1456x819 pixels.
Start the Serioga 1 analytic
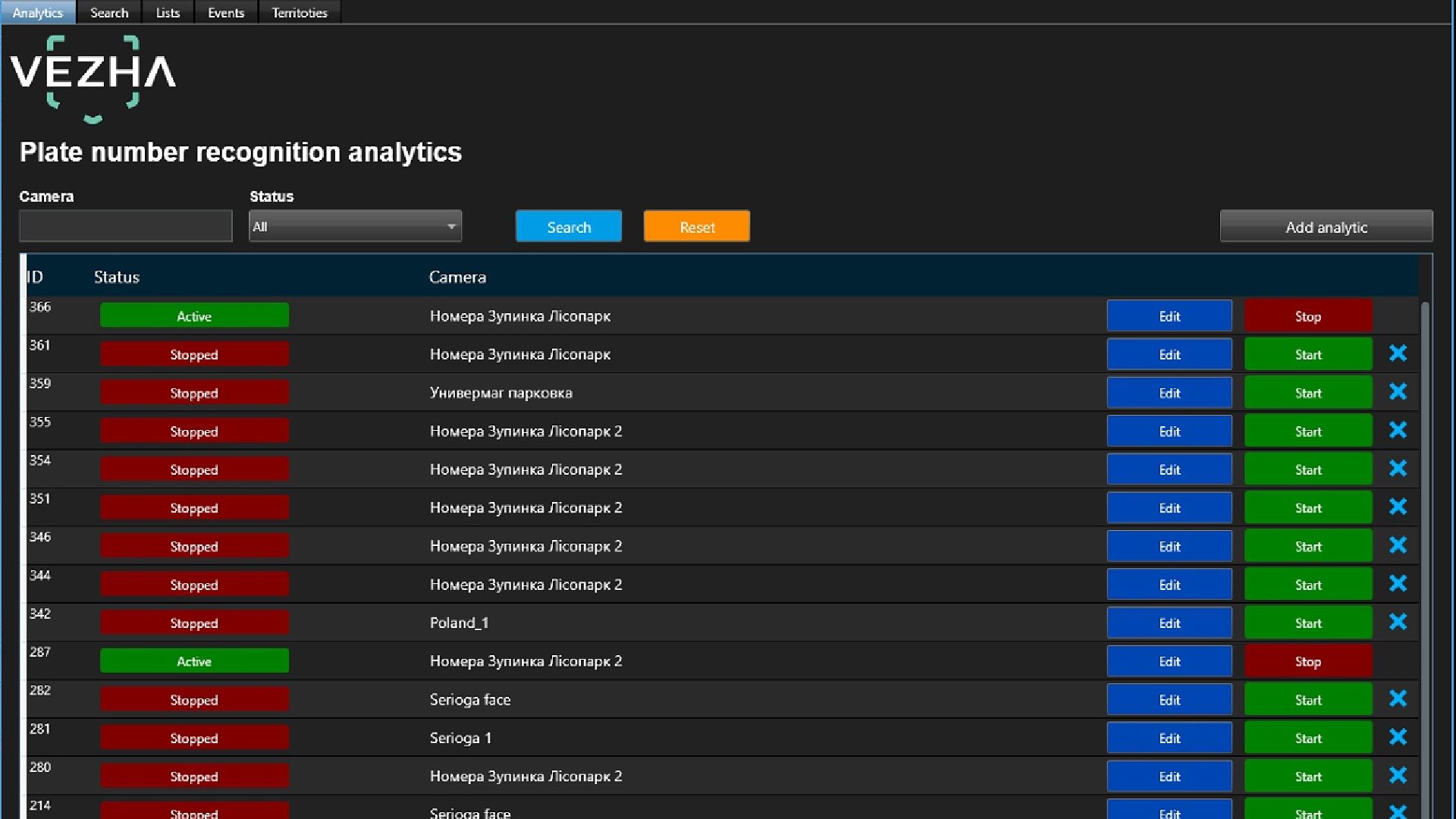point(1308,738)
